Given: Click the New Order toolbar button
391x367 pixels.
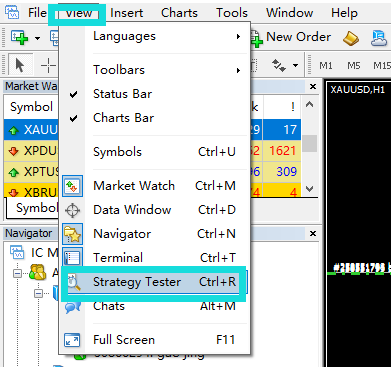Looking at the screenshot, I should tap(290, 38).
